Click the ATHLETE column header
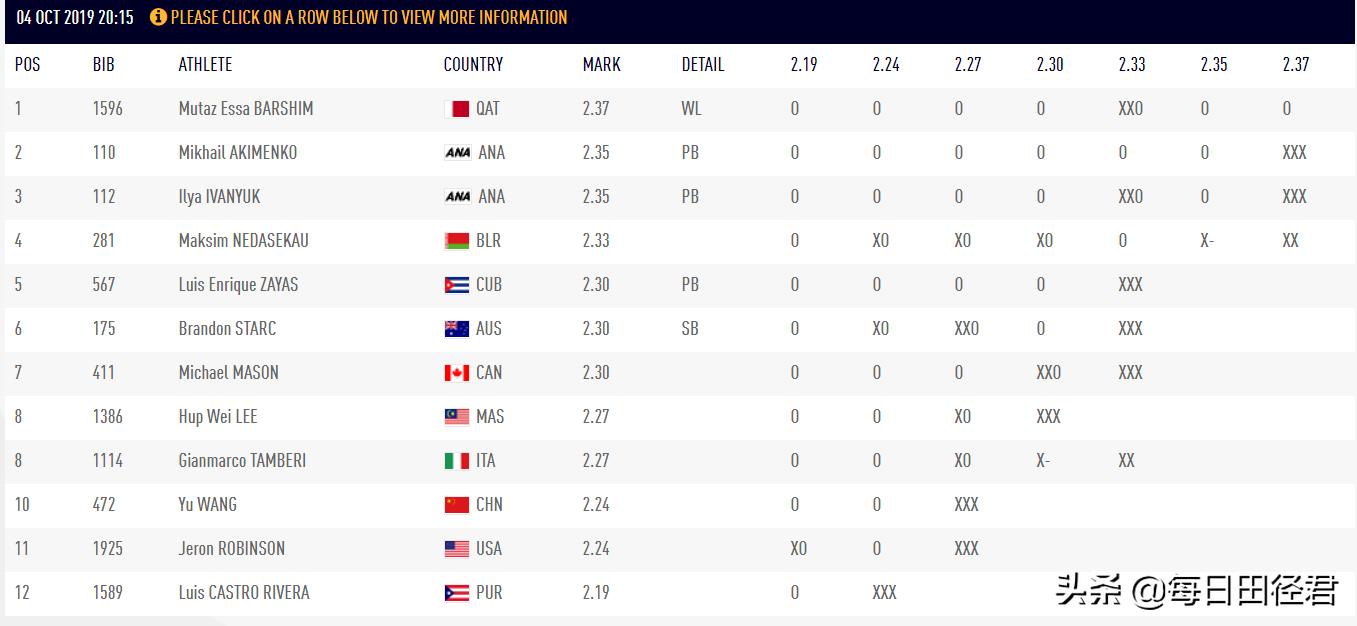 (x=205, y=64)
